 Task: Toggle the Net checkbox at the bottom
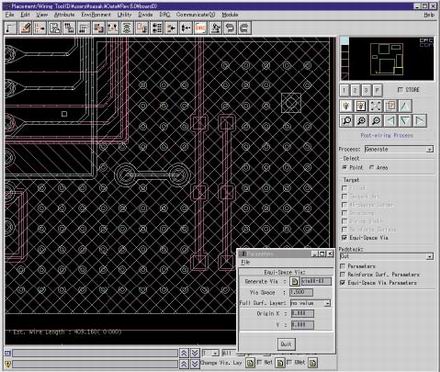coord(260,362)
